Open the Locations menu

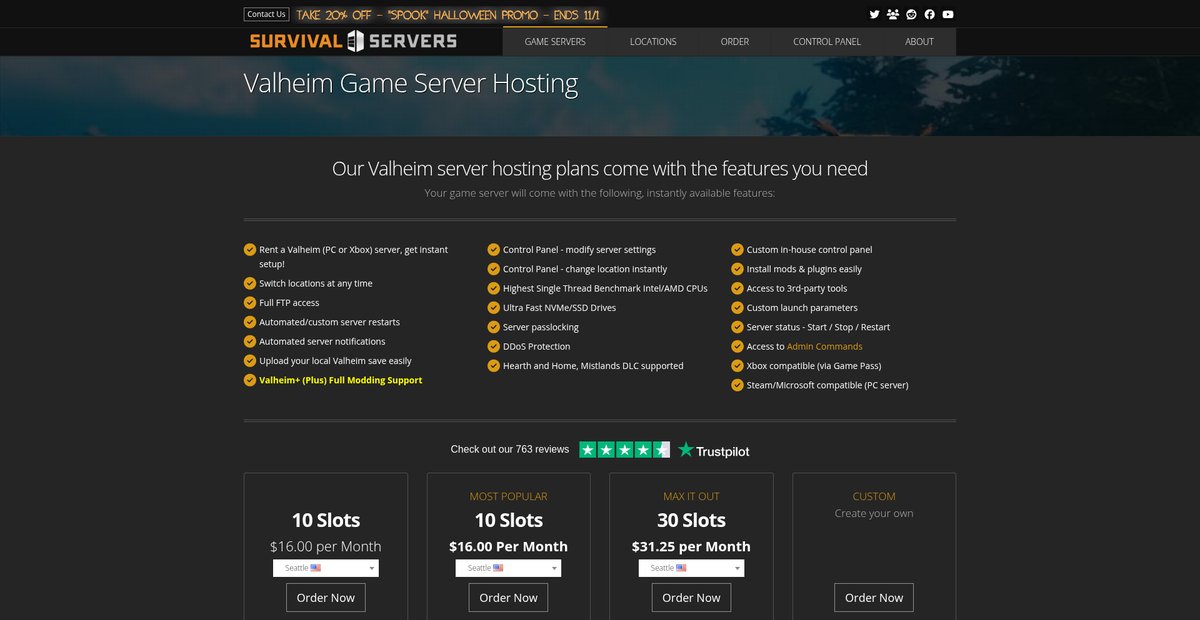tap(653, 42)
